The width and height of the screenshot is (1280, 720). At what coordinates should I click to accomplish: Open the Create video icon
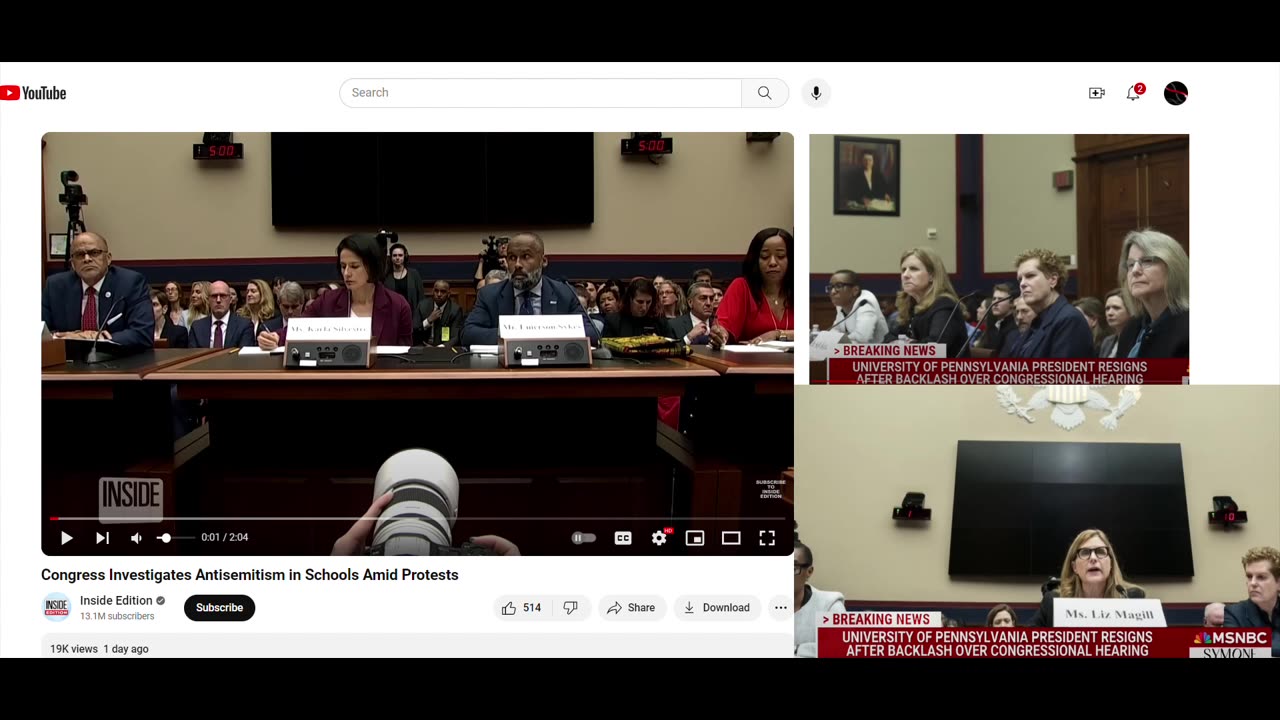1097,93
